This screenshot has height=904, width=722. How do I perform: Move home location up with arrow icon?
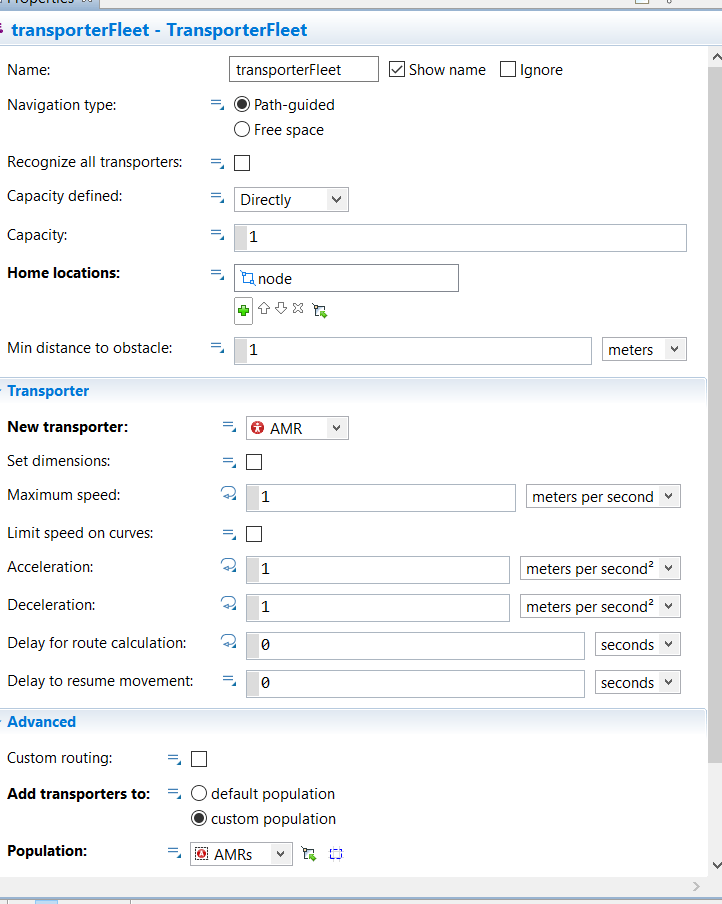(x=264, y=309)
